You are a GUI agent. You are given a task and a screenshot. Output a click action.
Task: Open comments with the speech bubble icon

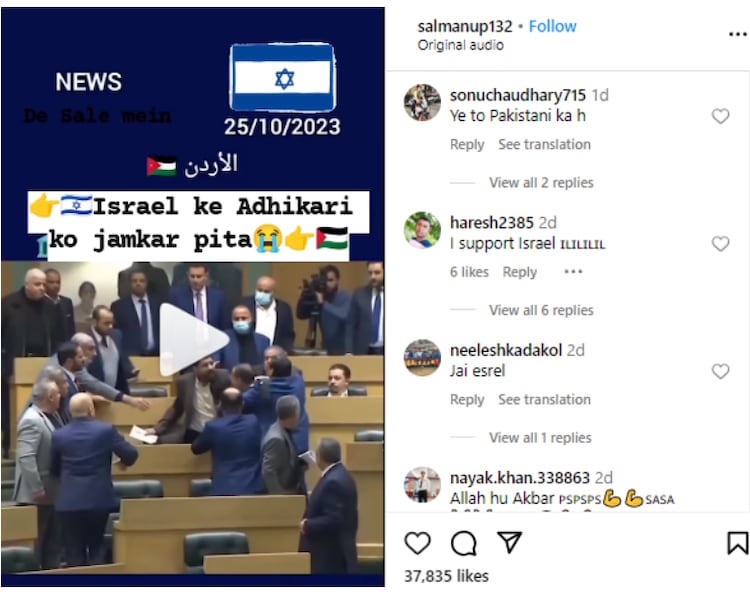463,543
